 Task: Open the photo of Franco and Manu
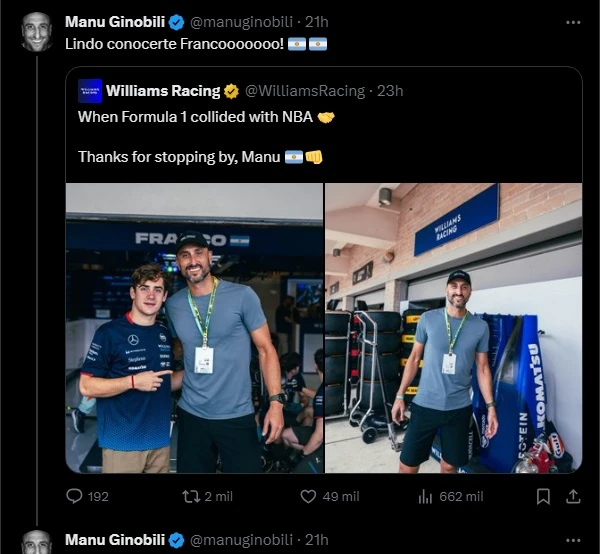tap(194, 327)
